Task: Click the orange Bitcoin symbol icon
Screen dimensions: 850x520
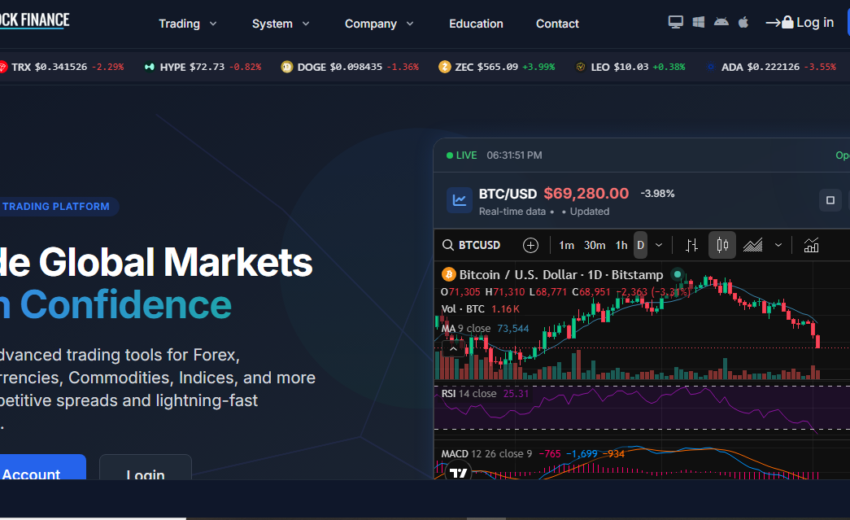Action: 448,275
